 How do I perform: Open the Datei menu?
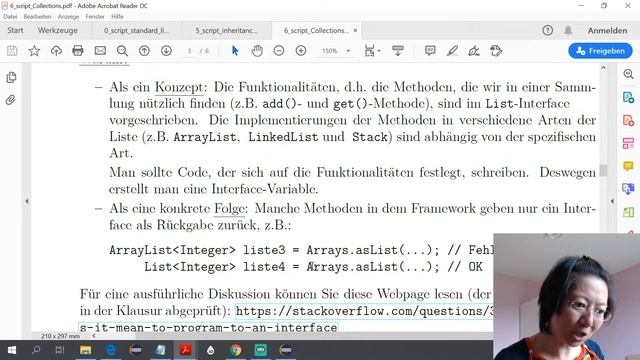tap(10, 17)
